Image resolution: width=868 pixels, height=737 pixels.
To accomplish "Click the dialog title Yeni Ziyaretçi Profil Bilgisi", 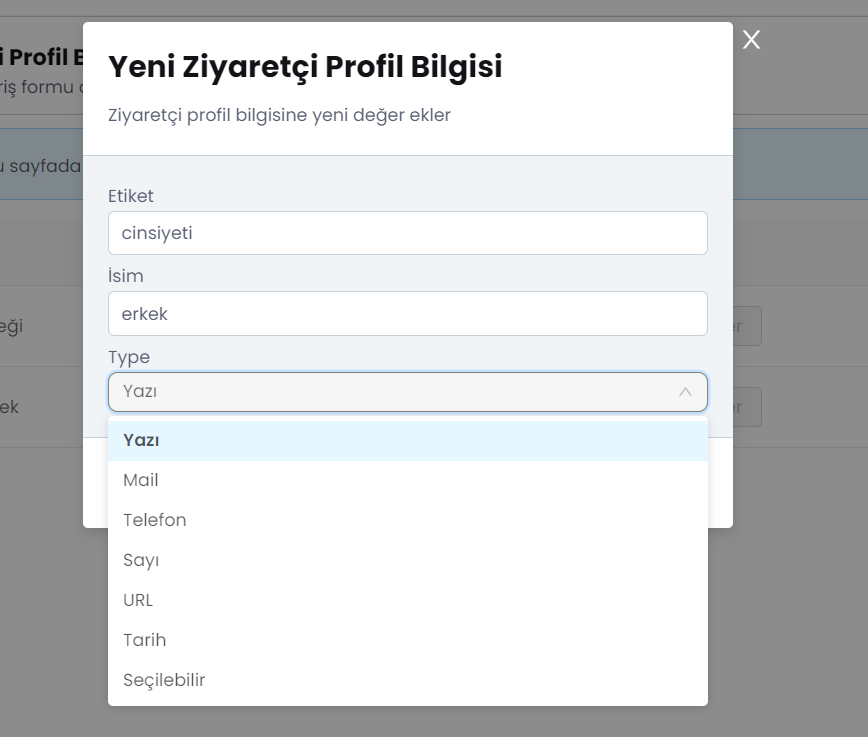I will (305, 67).
